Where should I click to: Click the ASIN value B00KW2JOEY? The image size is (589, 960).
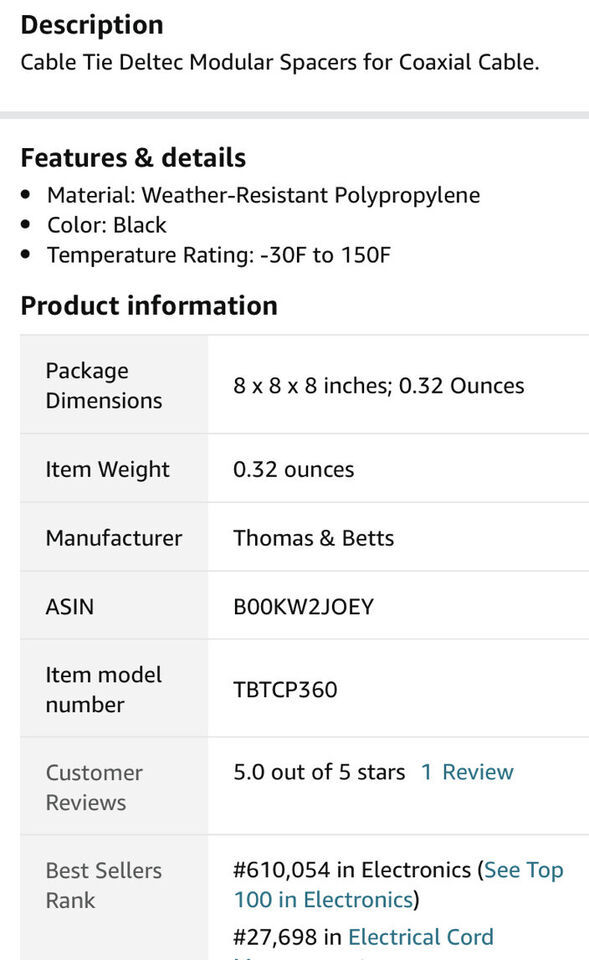(x=303, y=607)
